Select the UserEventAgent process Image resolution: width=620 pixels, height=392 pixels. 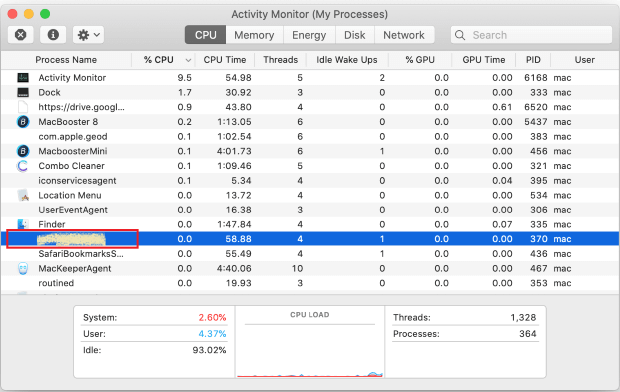[x=73, y=210]
